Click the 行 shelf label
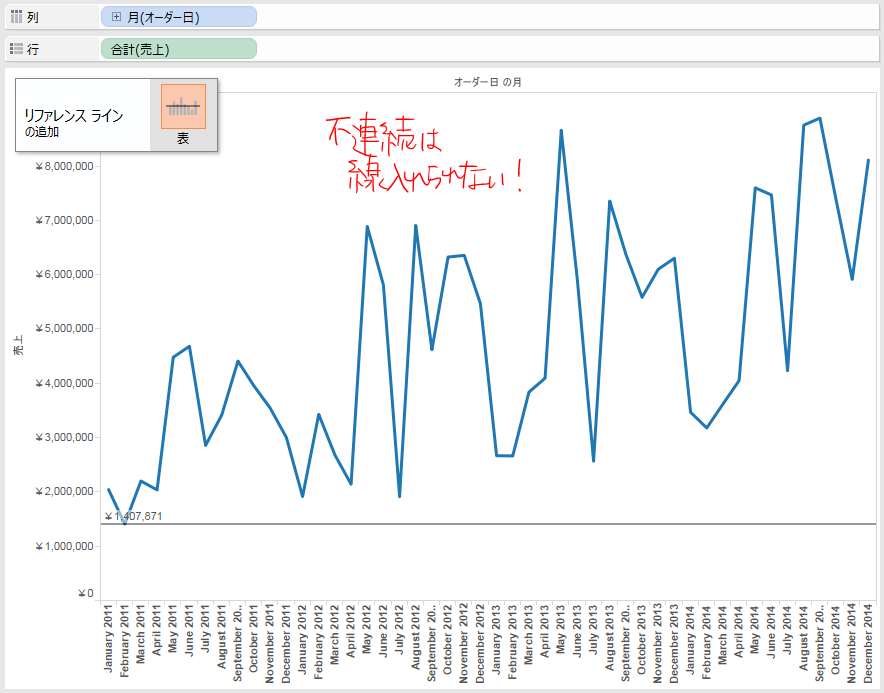 [33, 50]
